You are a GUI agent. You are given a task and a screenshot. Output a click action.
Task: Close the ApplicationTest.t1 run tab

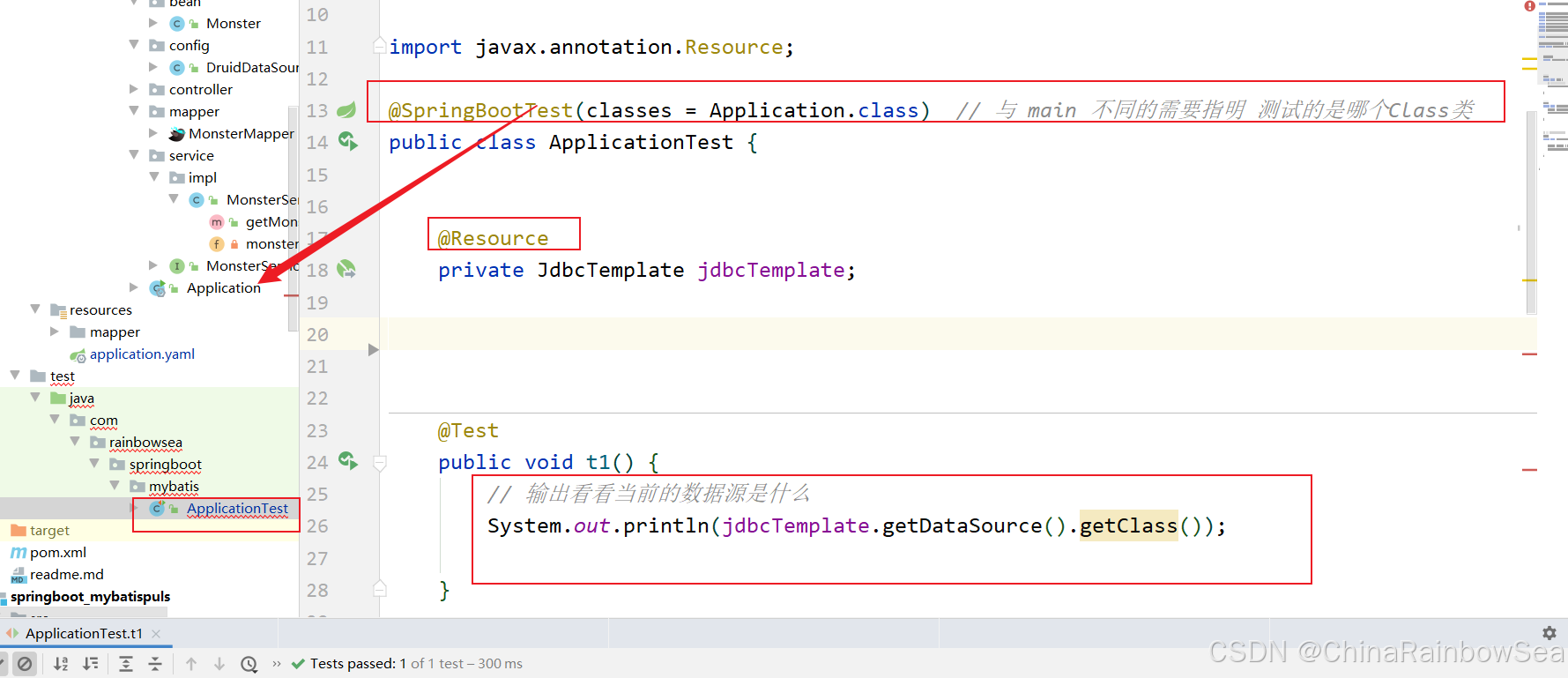pyautogui.click(x=156, y=633)
